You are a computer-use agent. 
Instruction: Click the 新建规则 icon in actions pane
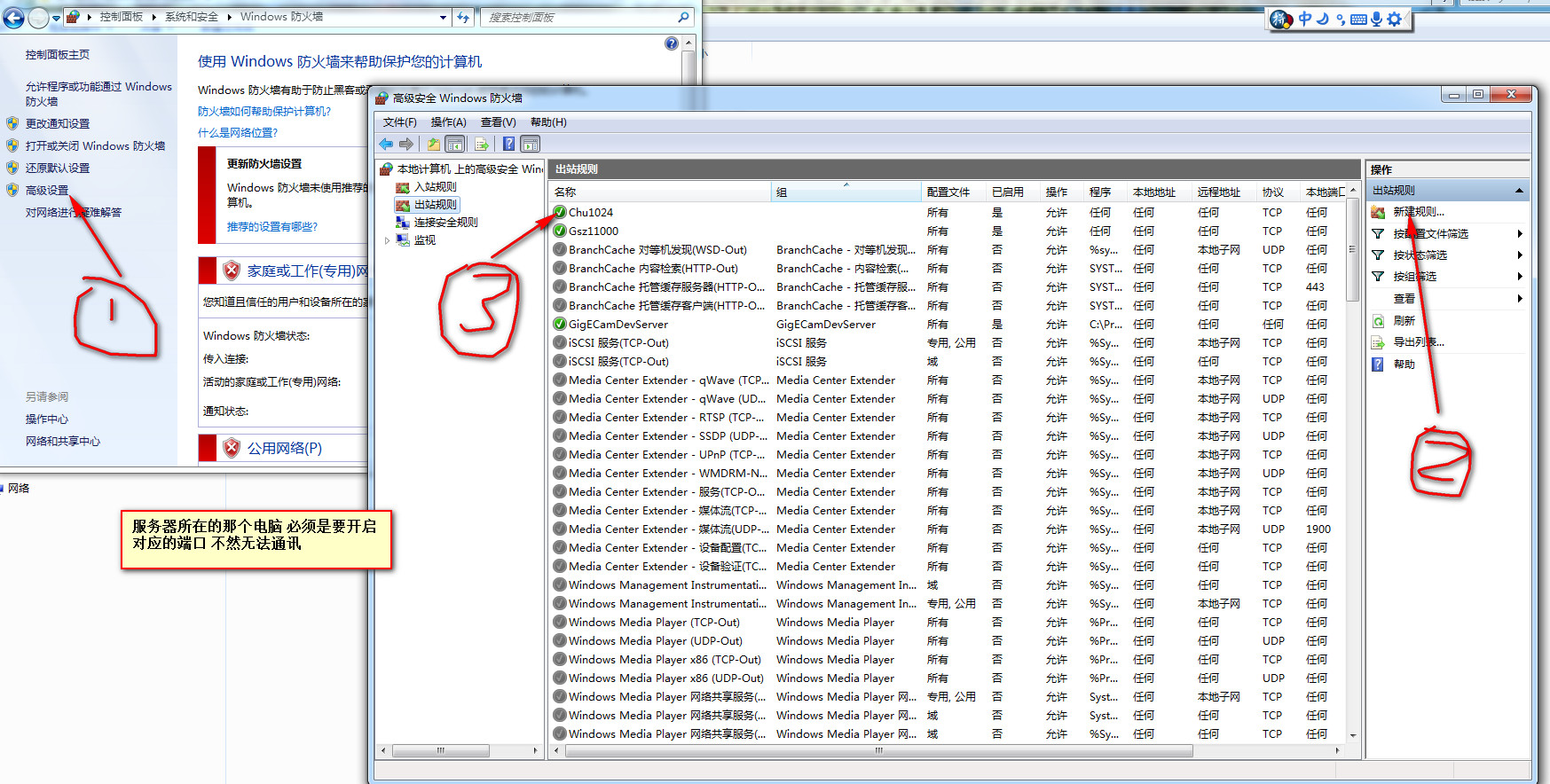tap(1378, 212)
